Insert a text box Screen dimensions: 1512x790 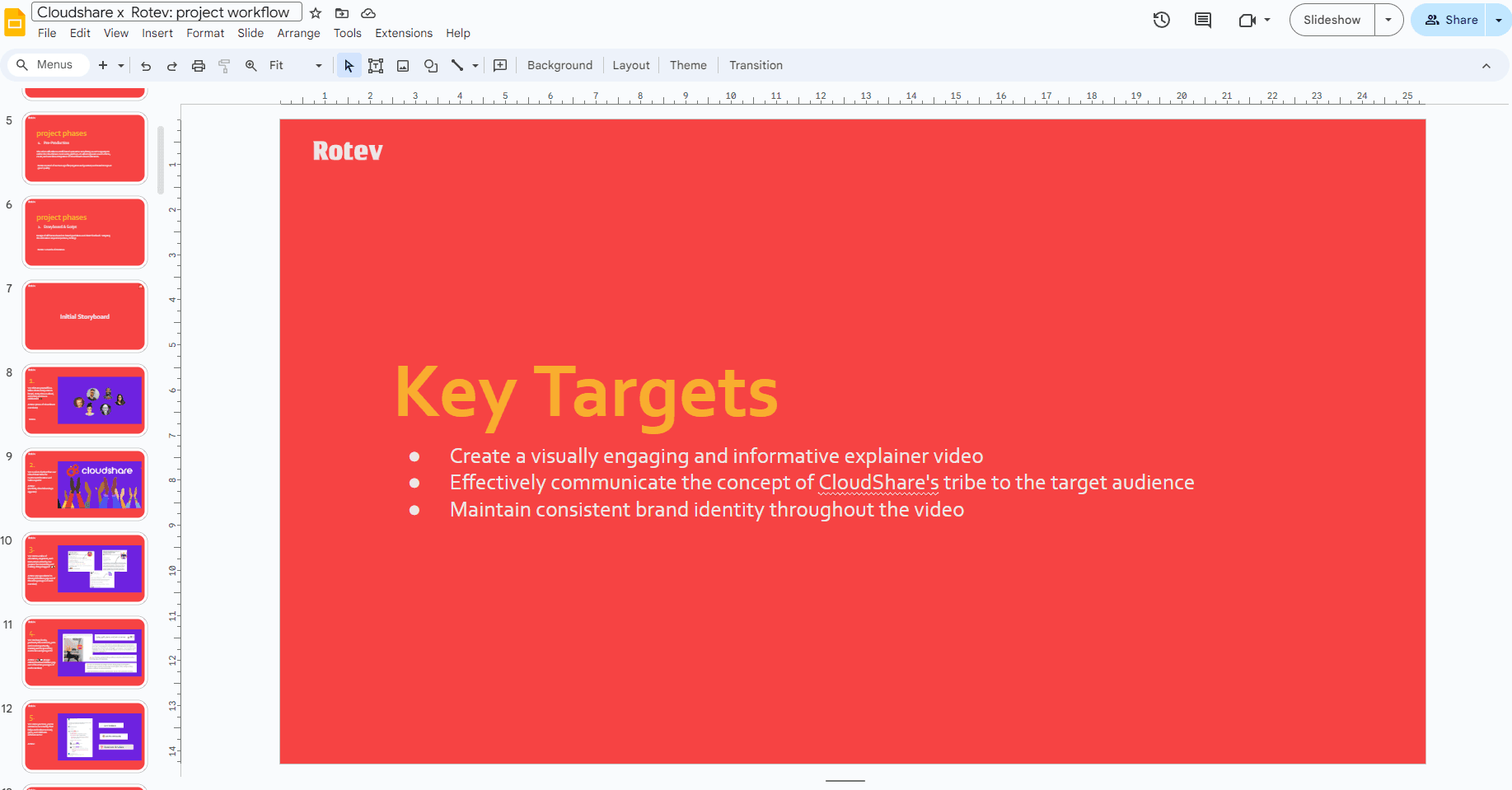(x=376, y=66)
